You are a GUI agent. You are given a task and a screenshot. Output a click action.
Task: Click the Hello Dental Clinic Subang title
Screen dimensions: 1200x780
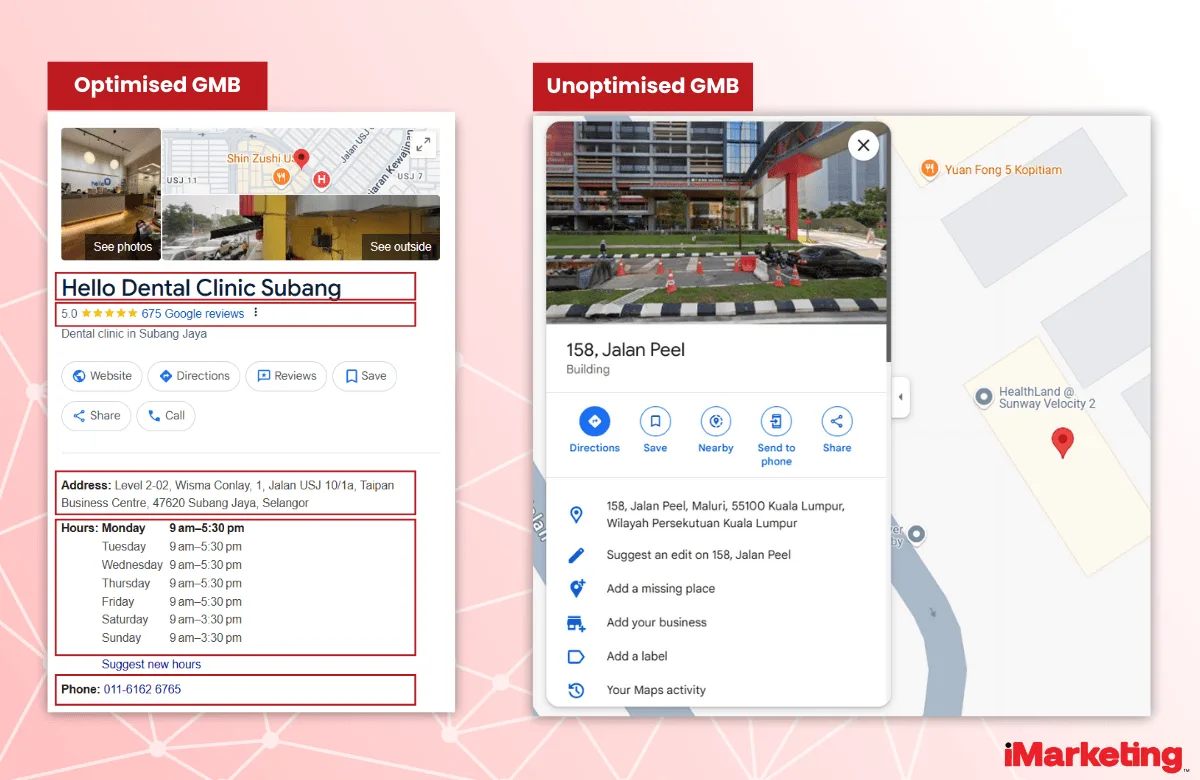[x=201, y=288]
